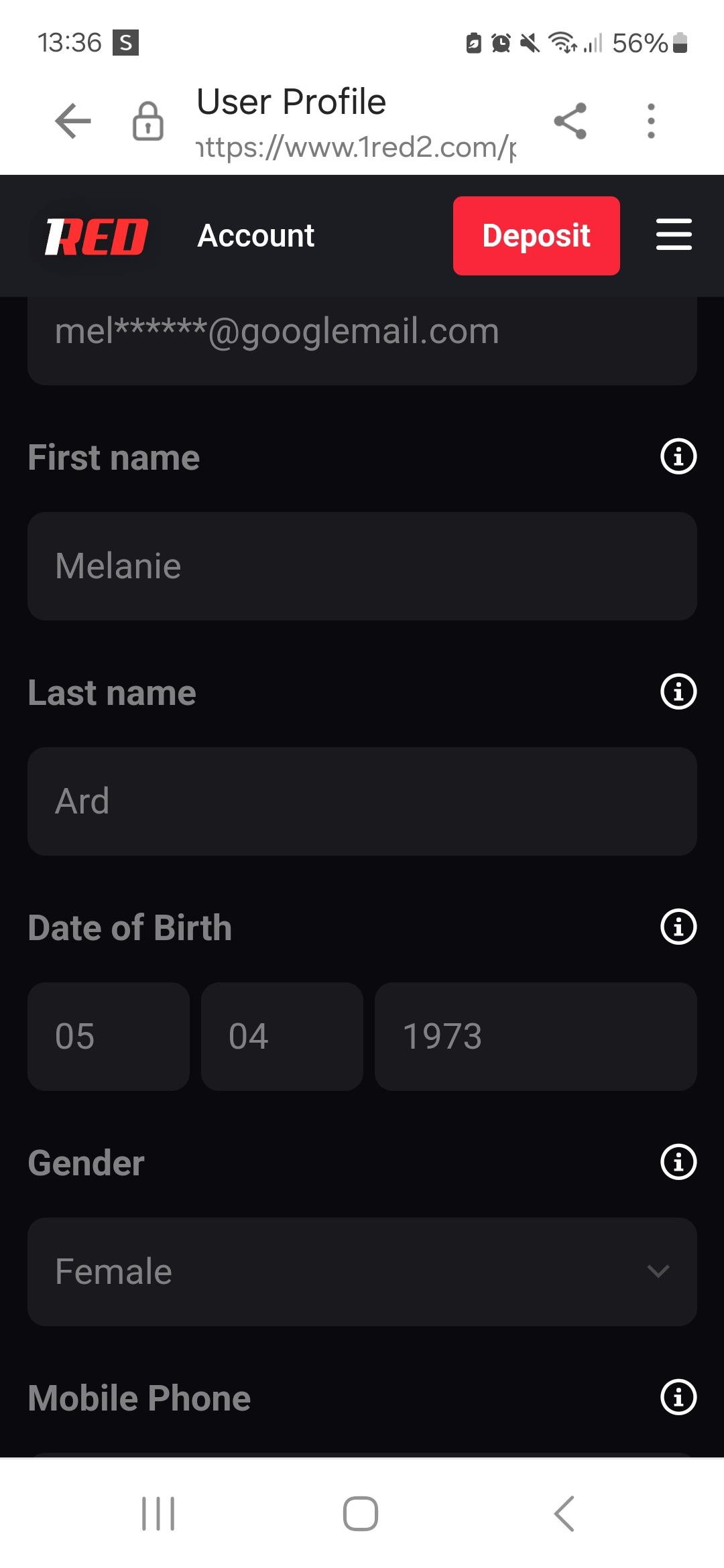Tap the browser back arrow icon

(72, 121)
